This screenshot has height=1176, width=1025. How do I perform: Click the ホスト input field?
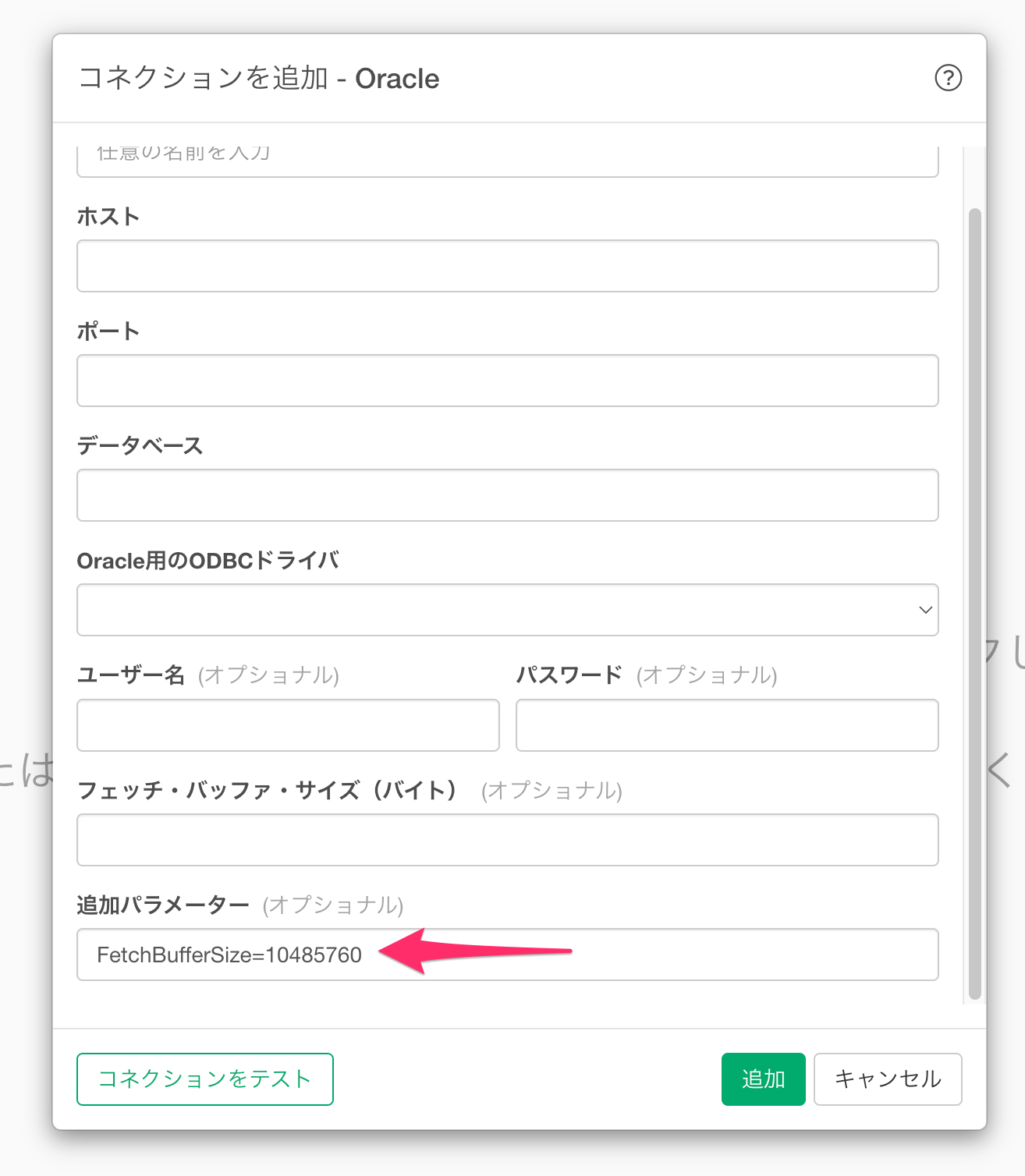[508, 266]
